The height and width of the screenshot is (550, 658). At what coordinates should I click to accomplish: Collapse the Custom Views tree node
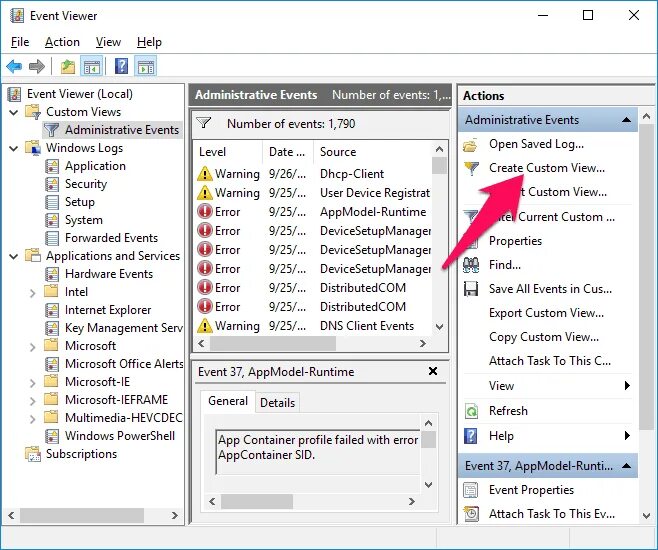point(14,112)
